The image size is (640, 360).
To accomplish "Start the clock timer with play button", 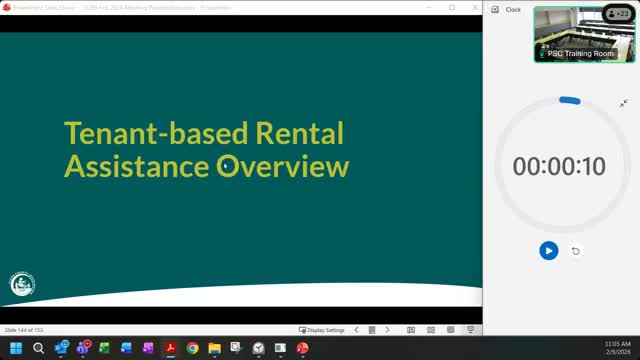I will 549,251.
